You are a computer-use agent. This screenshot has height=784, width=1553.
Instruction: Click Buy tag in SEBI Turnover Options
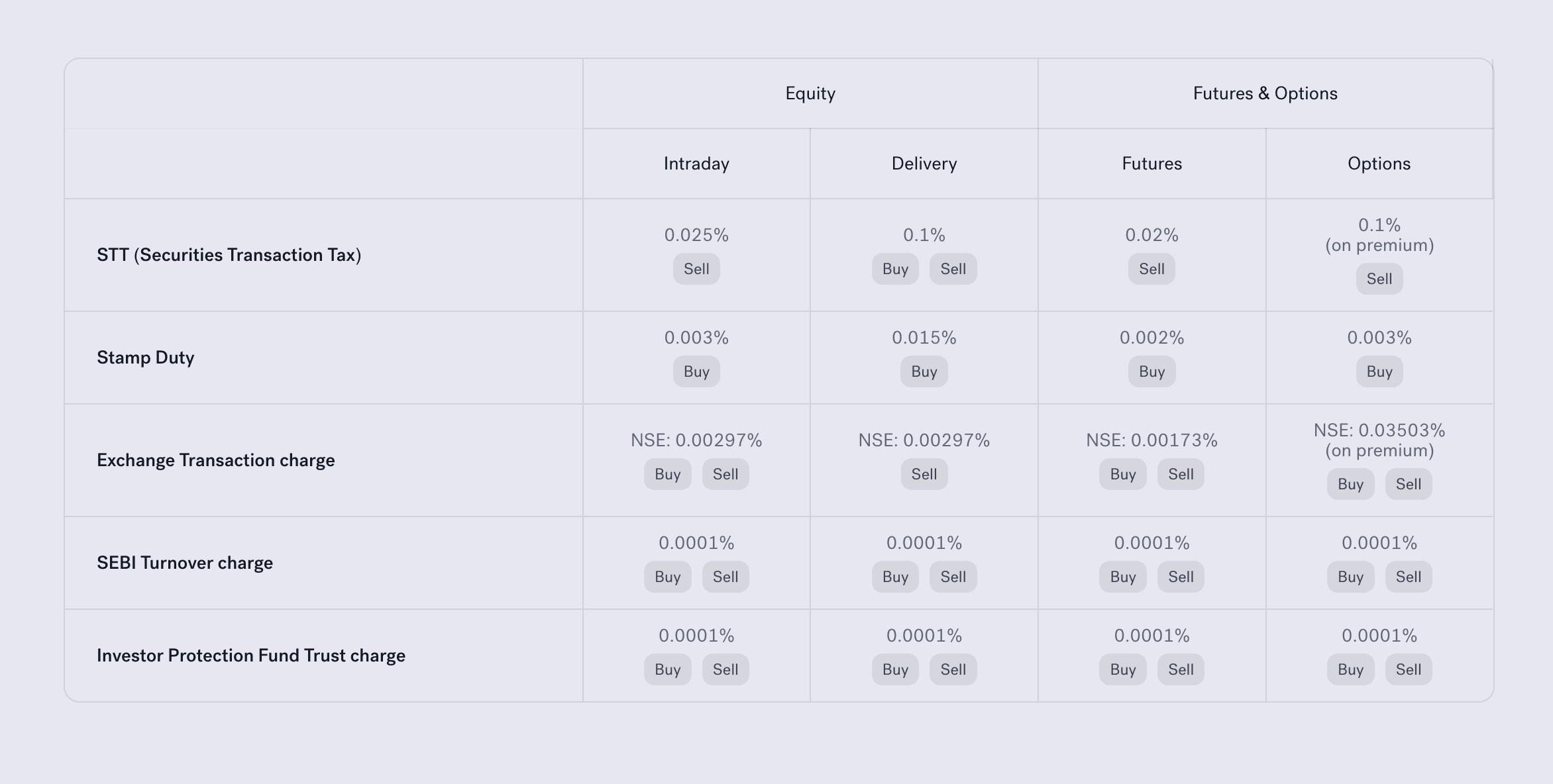[x=1350, y=577]
